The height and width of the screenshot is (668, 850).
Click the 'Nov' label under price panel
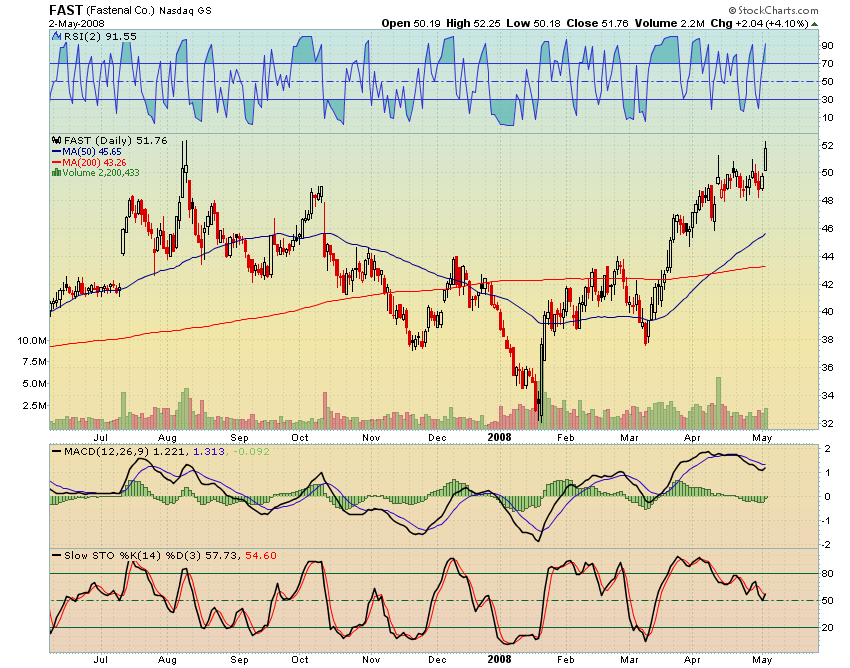[x=371, y=438]
